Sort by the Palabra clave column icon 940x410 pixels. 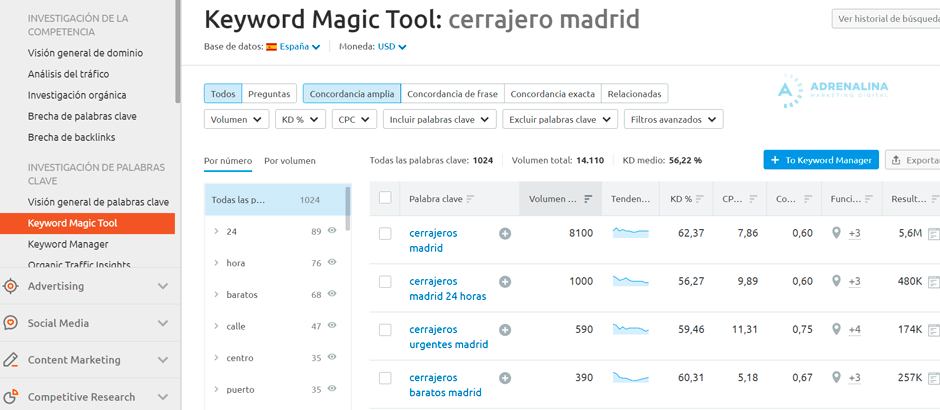[471, 199]
